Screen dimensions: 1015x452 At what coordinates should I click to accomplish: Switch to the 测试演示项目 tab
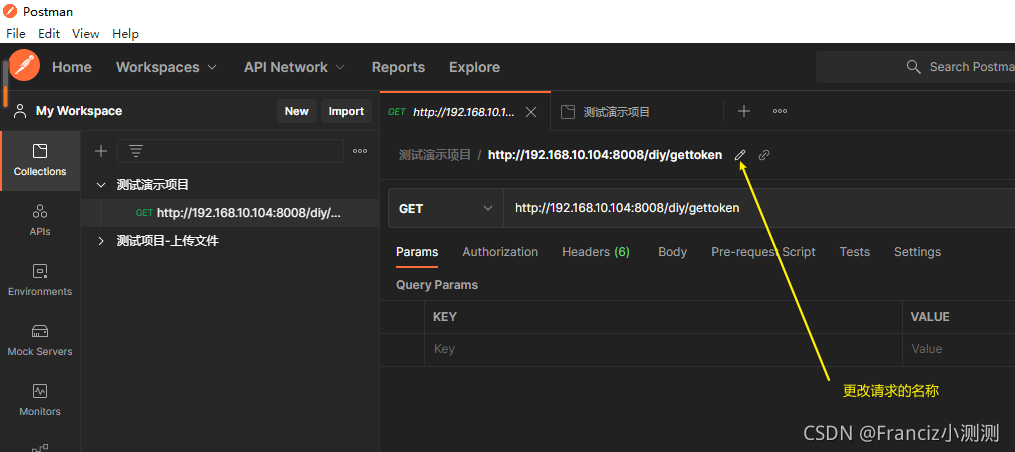(x=637, y=112)
